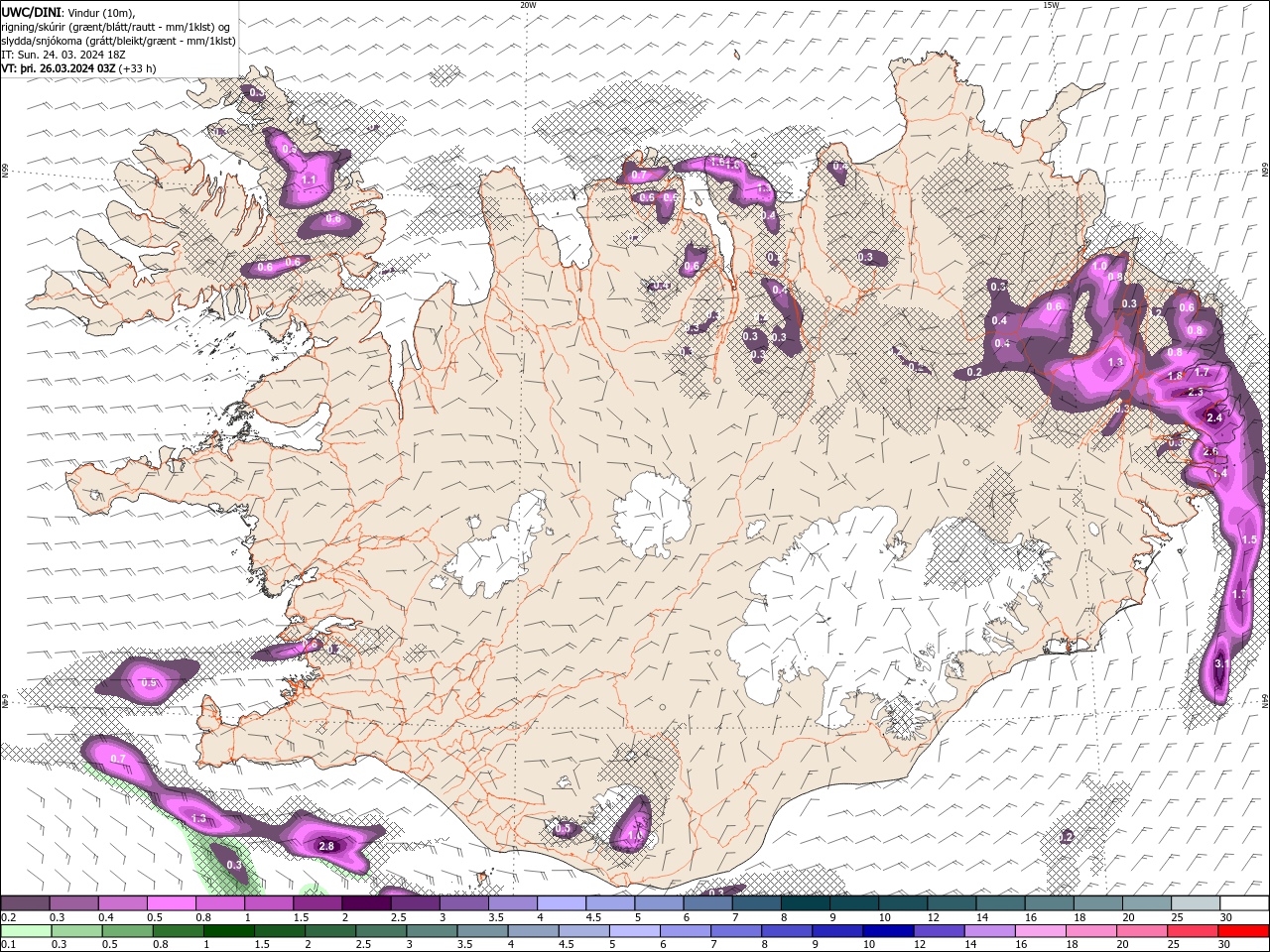1270x952 pixels.
Task: Pick top-row legend swatch between 14 and 16
Action: tap(1001, 903)
